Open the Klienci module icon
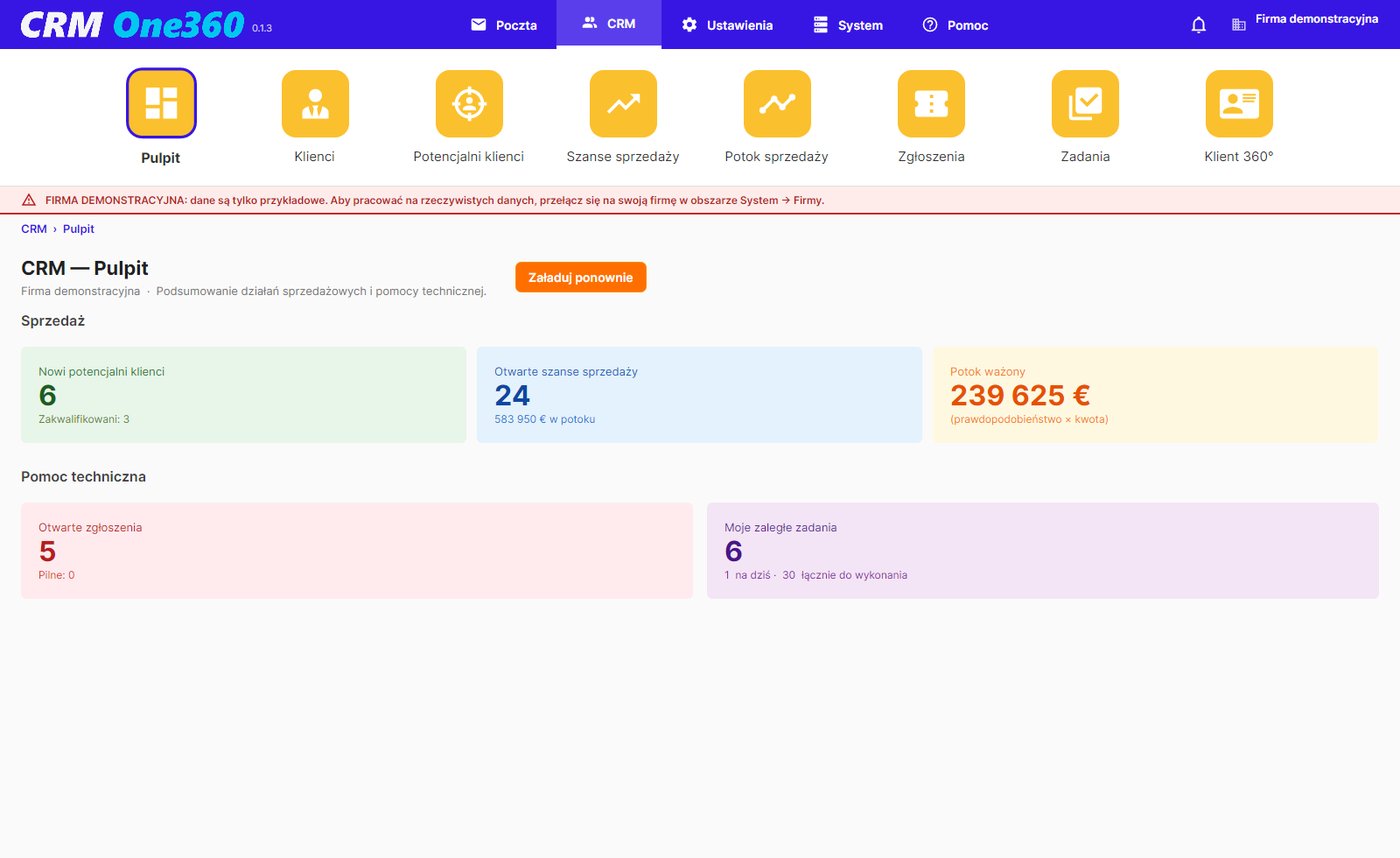 tap(315, 104)
